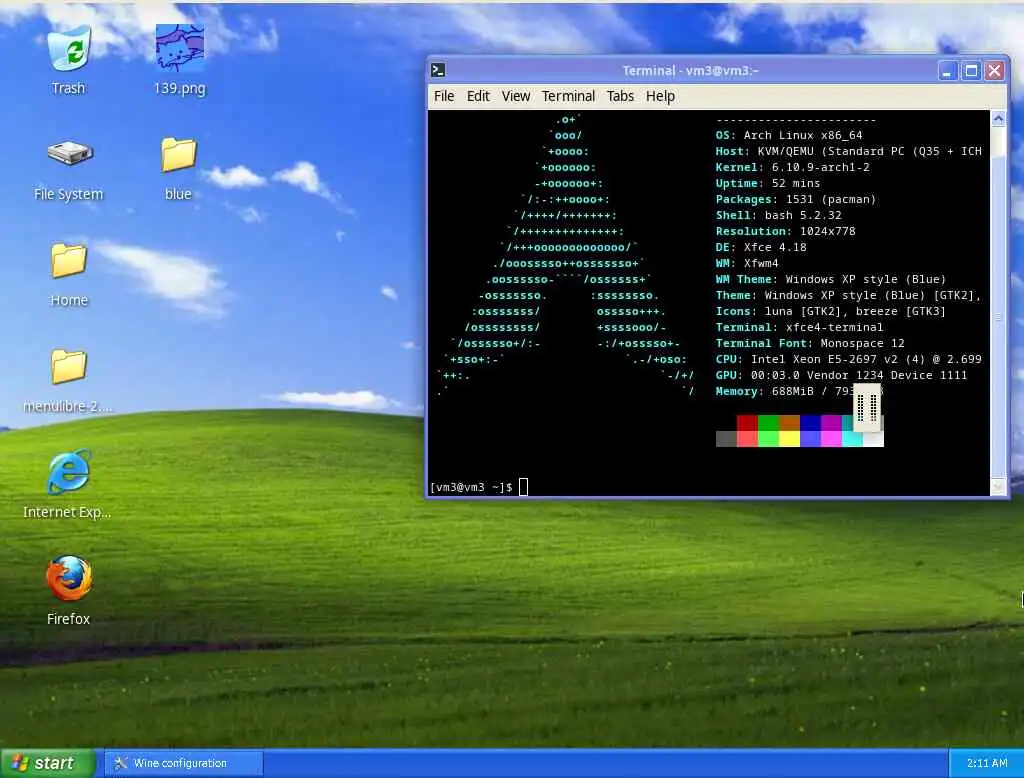The width and height of the screenshot is (1024, 778).
Task: Click the 'Kernel: 6.10.9-arch1-2' line
Action: (792, 167)
